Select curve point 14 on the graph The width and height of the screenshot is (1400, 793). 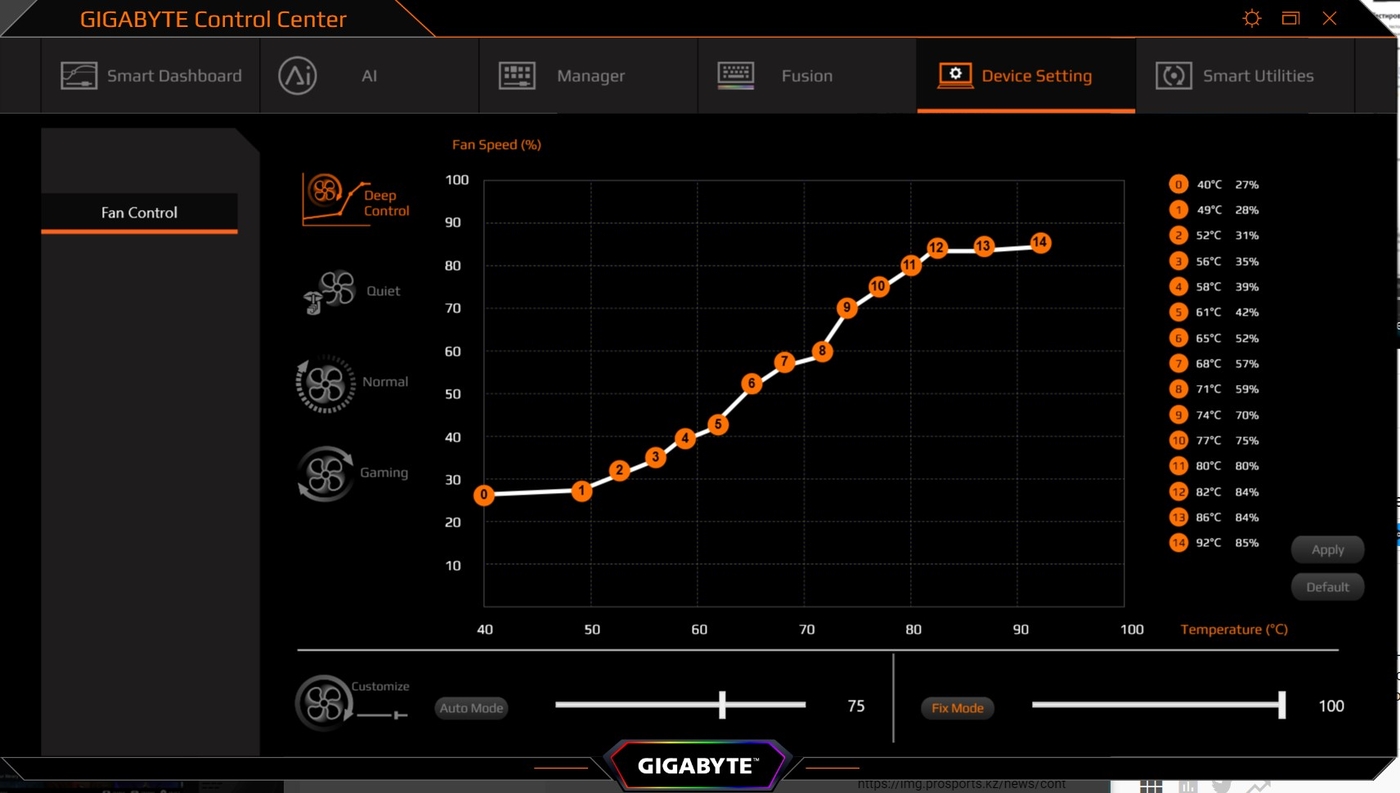1040,242
